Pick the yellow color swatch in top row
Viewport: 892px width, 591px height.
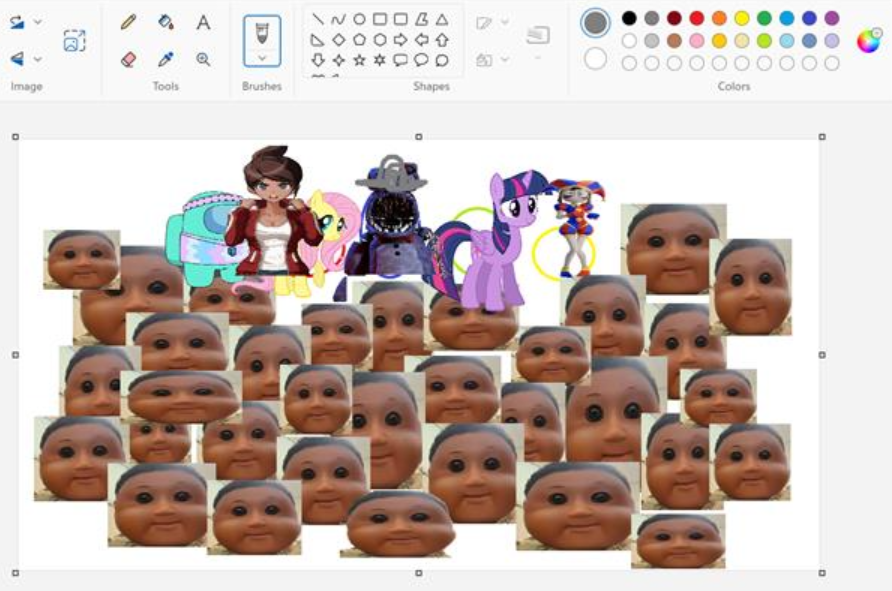tap(742, 18)
